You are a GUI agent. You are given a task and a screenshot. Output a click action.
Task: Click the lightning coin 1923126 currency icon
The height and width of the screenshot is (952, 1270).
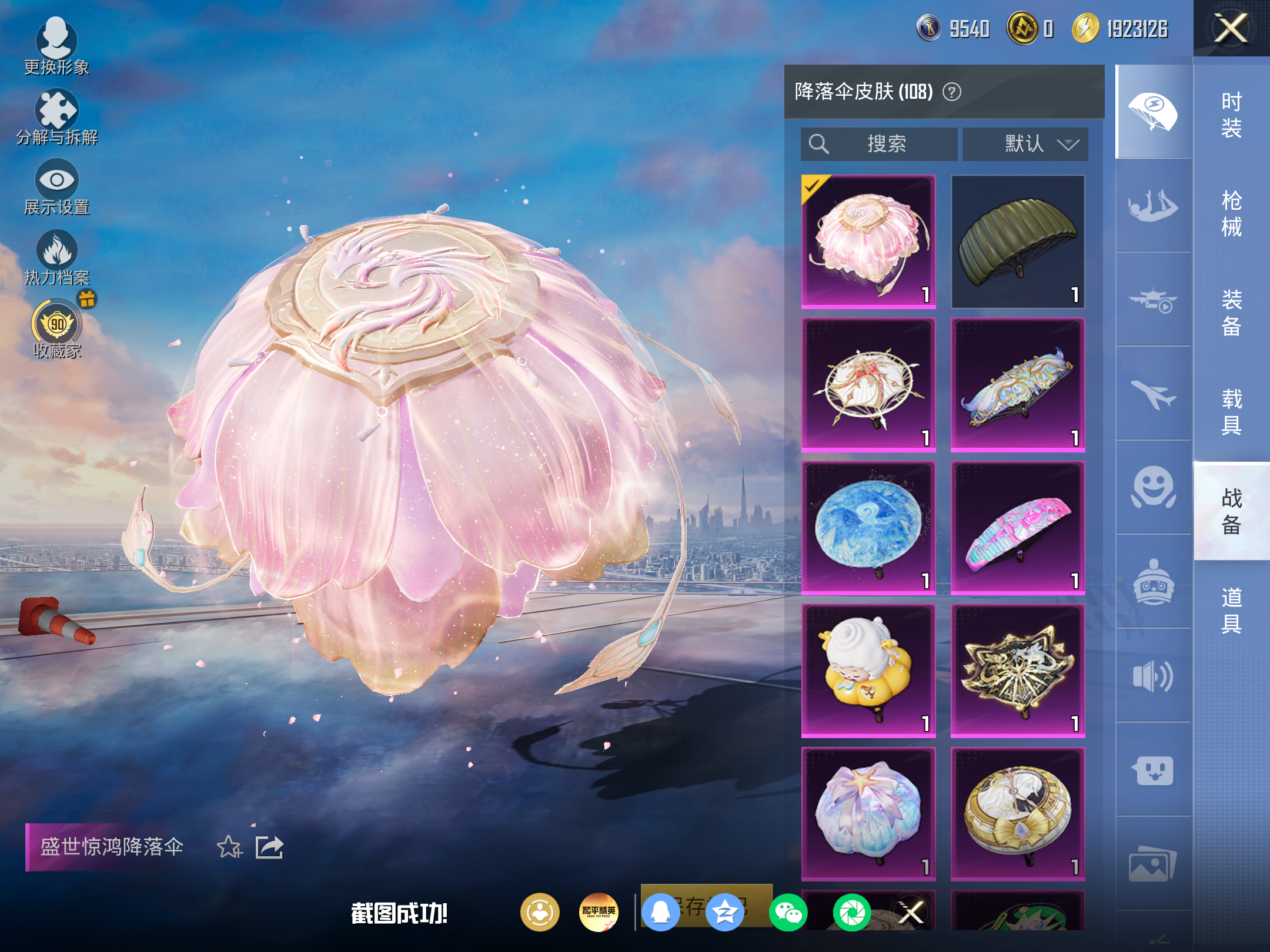click(x=1085, y=28)
